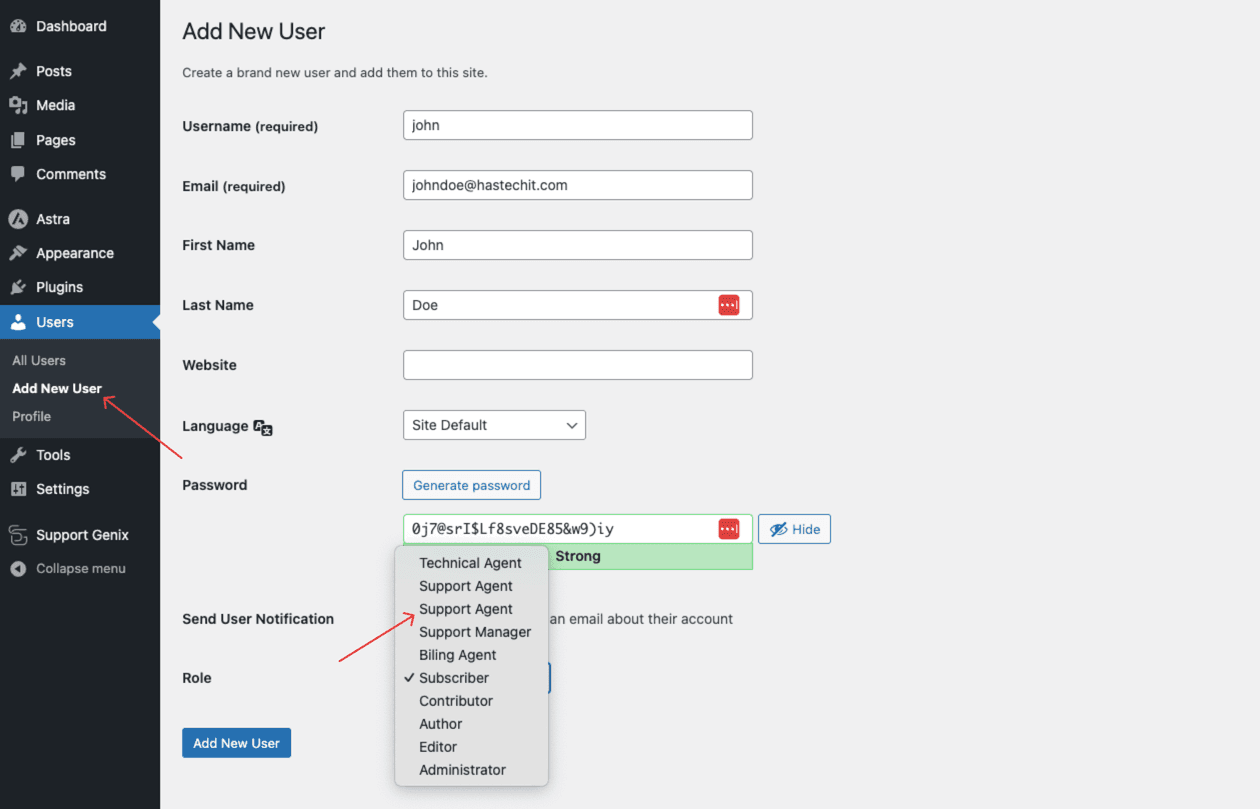Open the Comments section

(x=70, y=174)
